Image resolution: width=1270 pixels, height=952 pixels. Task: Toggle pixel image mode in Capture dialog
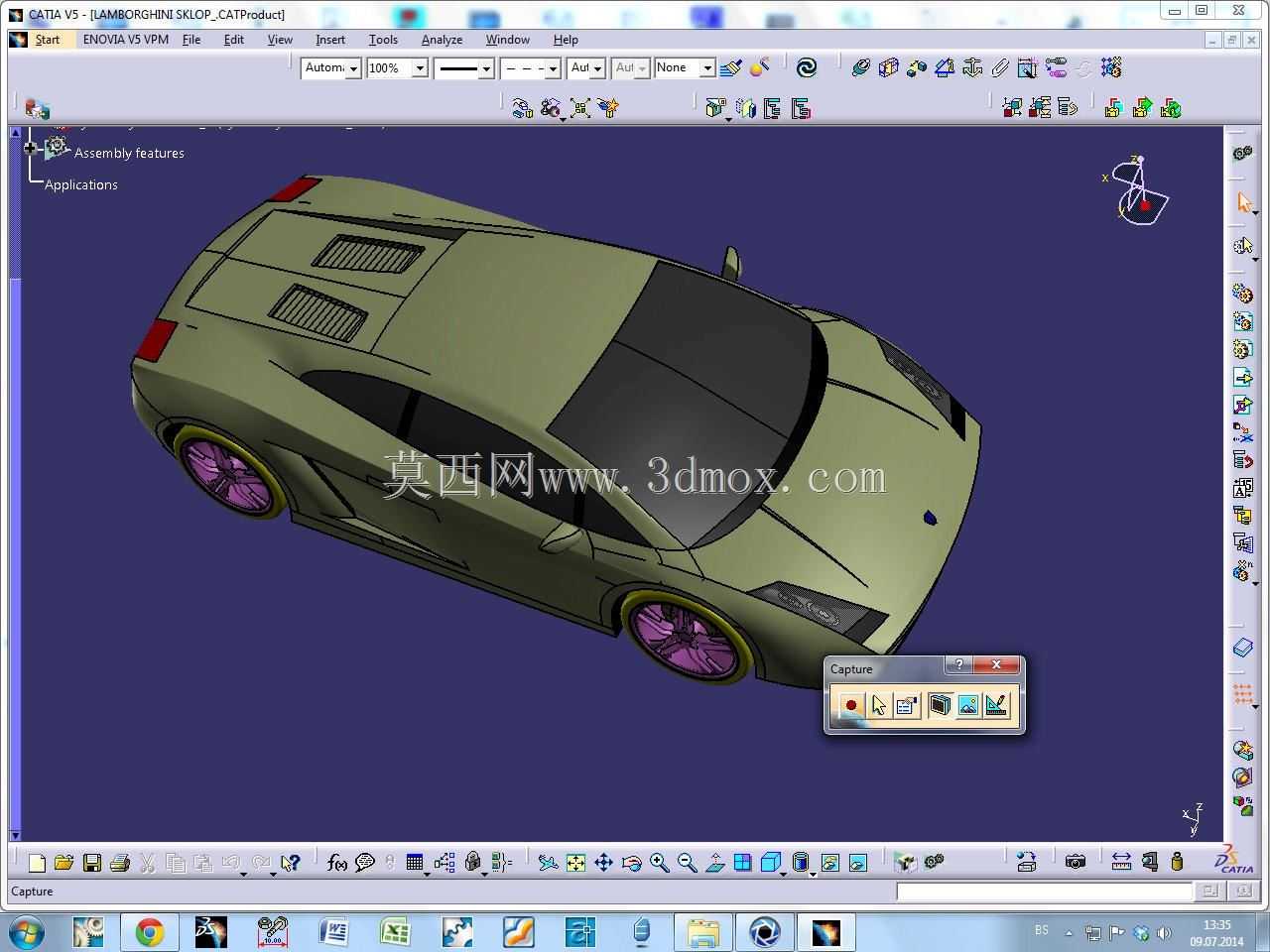point(967,705)
